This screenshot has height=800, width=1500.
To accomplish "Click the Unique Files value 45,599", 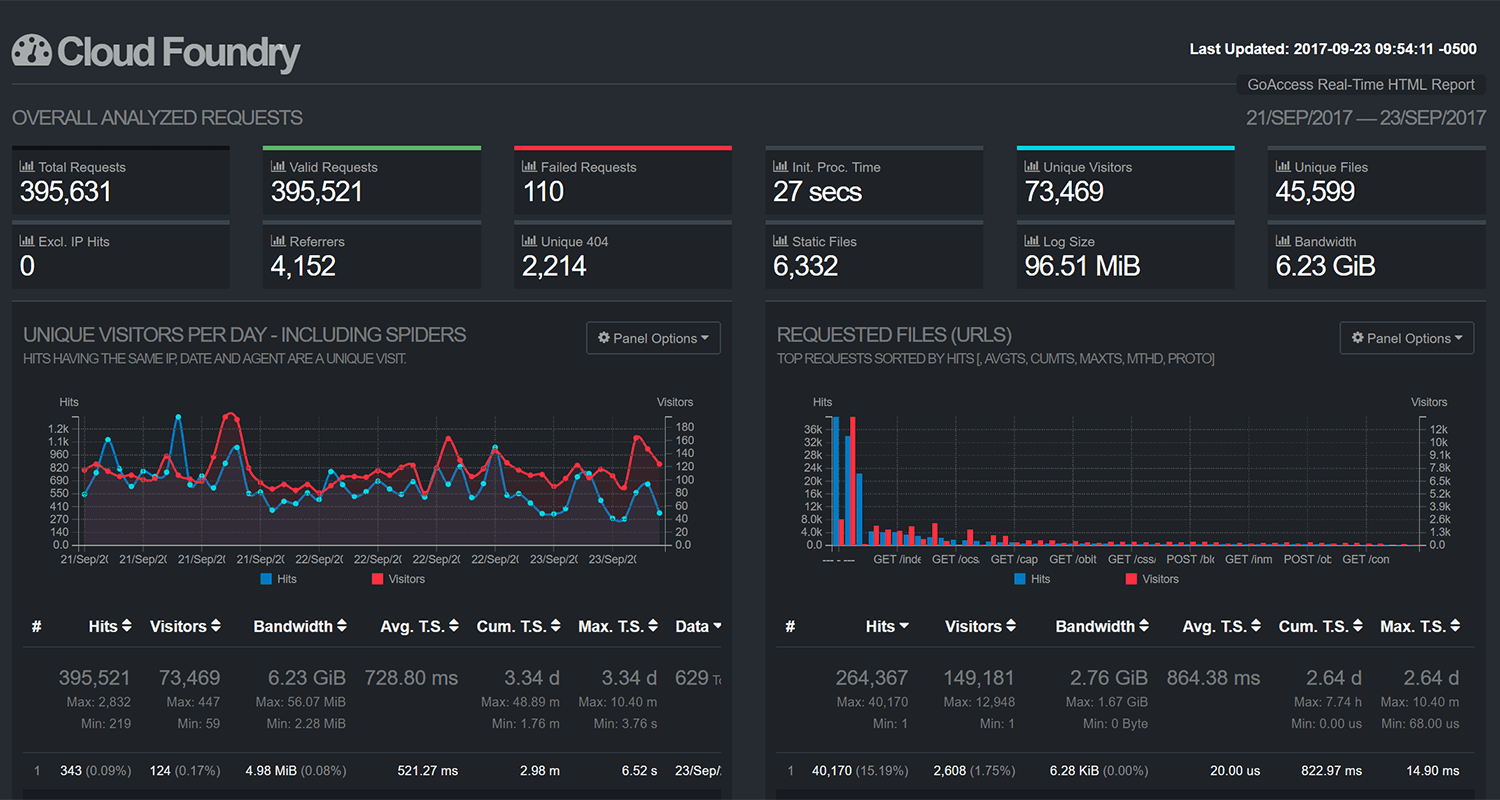I will [x=1315, y=192].
